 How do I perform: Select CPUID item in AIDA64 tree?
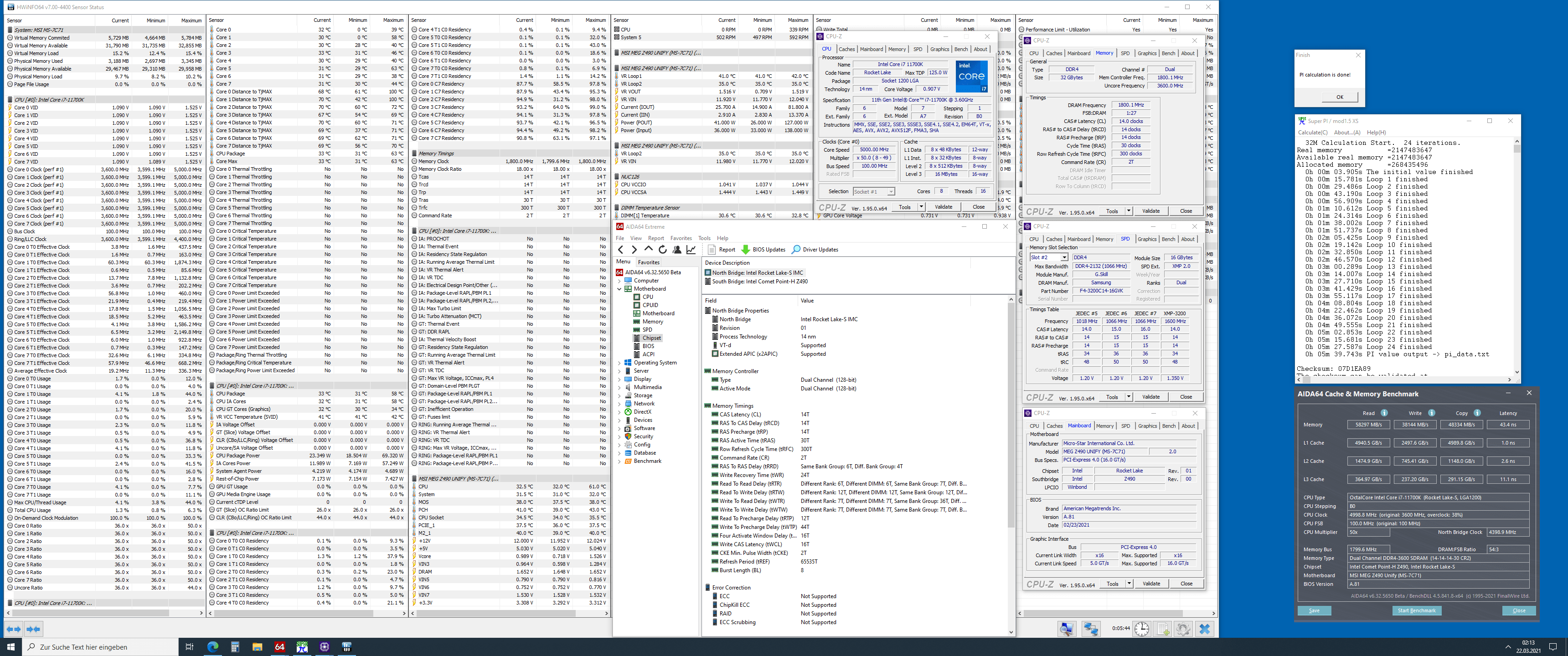click(x=650, y=306)
